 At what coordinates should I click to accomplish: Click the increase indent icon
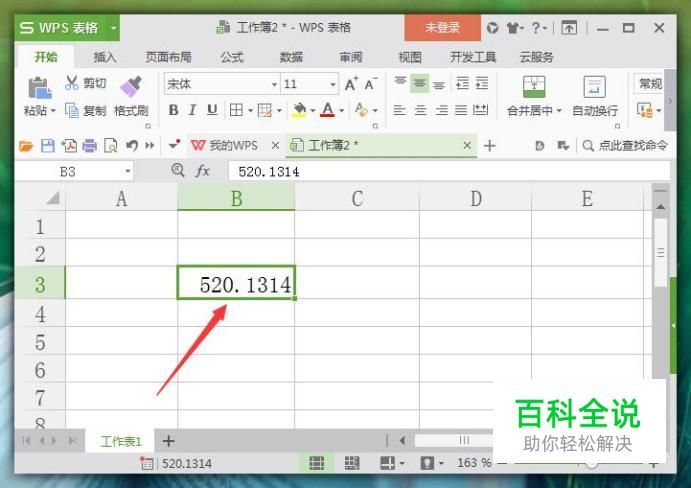482,83
